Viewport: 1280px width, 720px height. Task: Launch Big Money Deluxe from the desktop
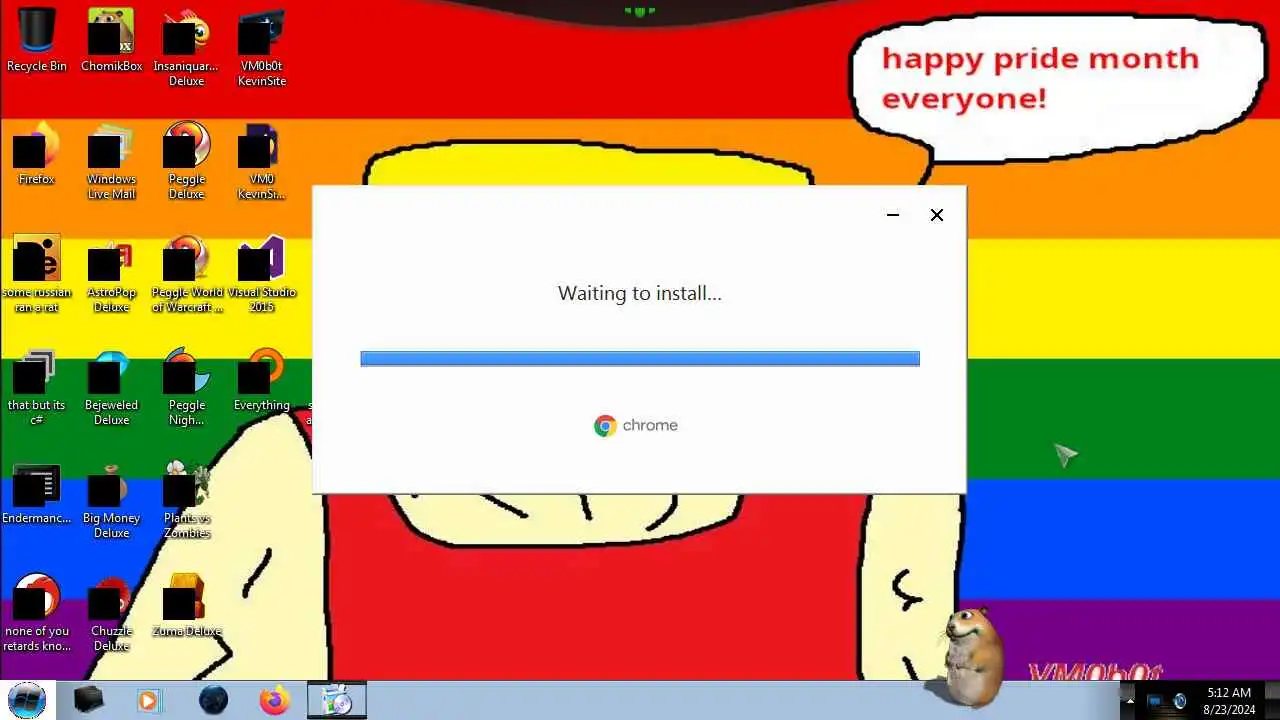(111, 500)
